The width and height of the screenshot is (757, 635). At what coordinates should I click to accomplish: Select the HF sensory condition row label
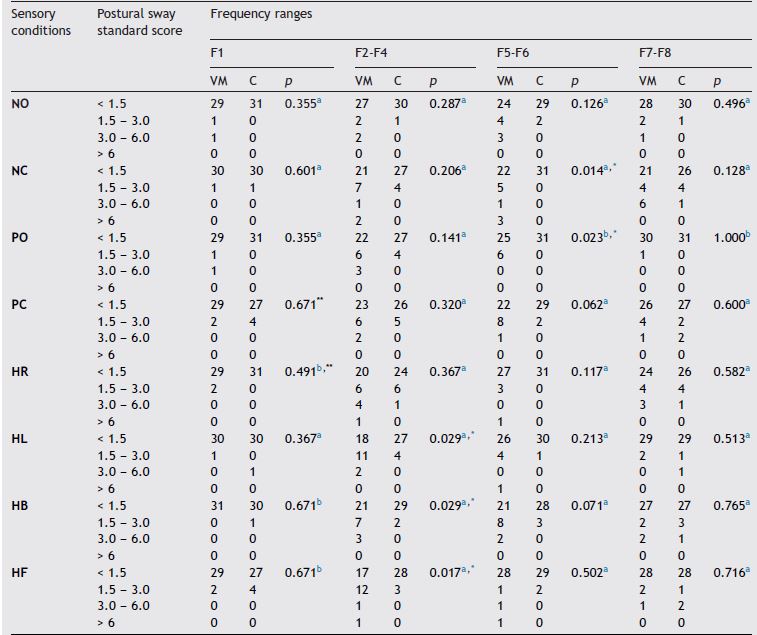click(19, 574)
